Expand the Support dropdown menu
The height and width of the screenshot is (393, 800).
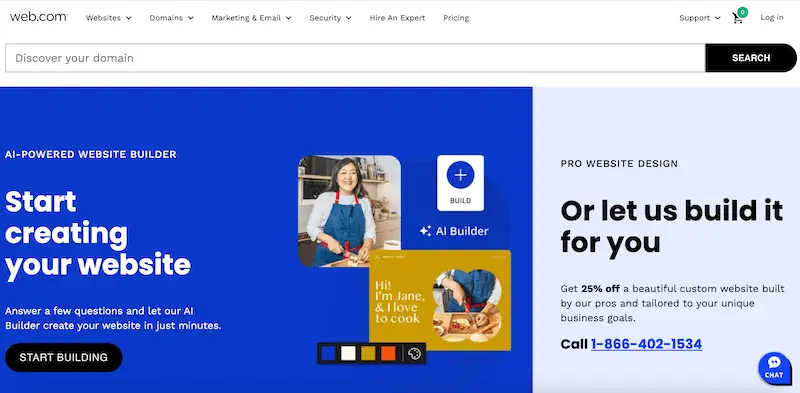click(699, 18)
